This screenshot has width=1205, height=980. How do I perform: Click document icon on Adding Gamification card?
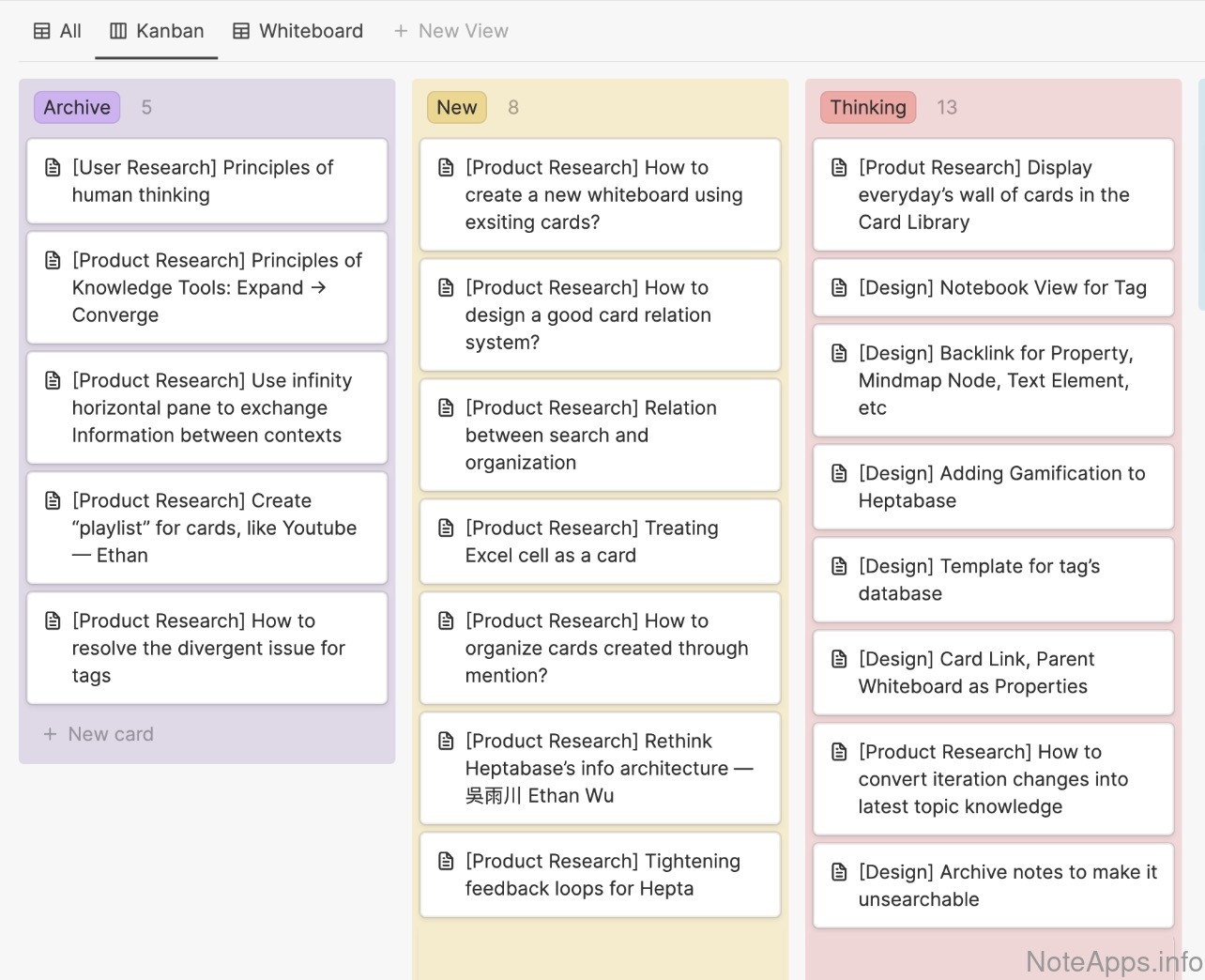[x=840, y=474]
